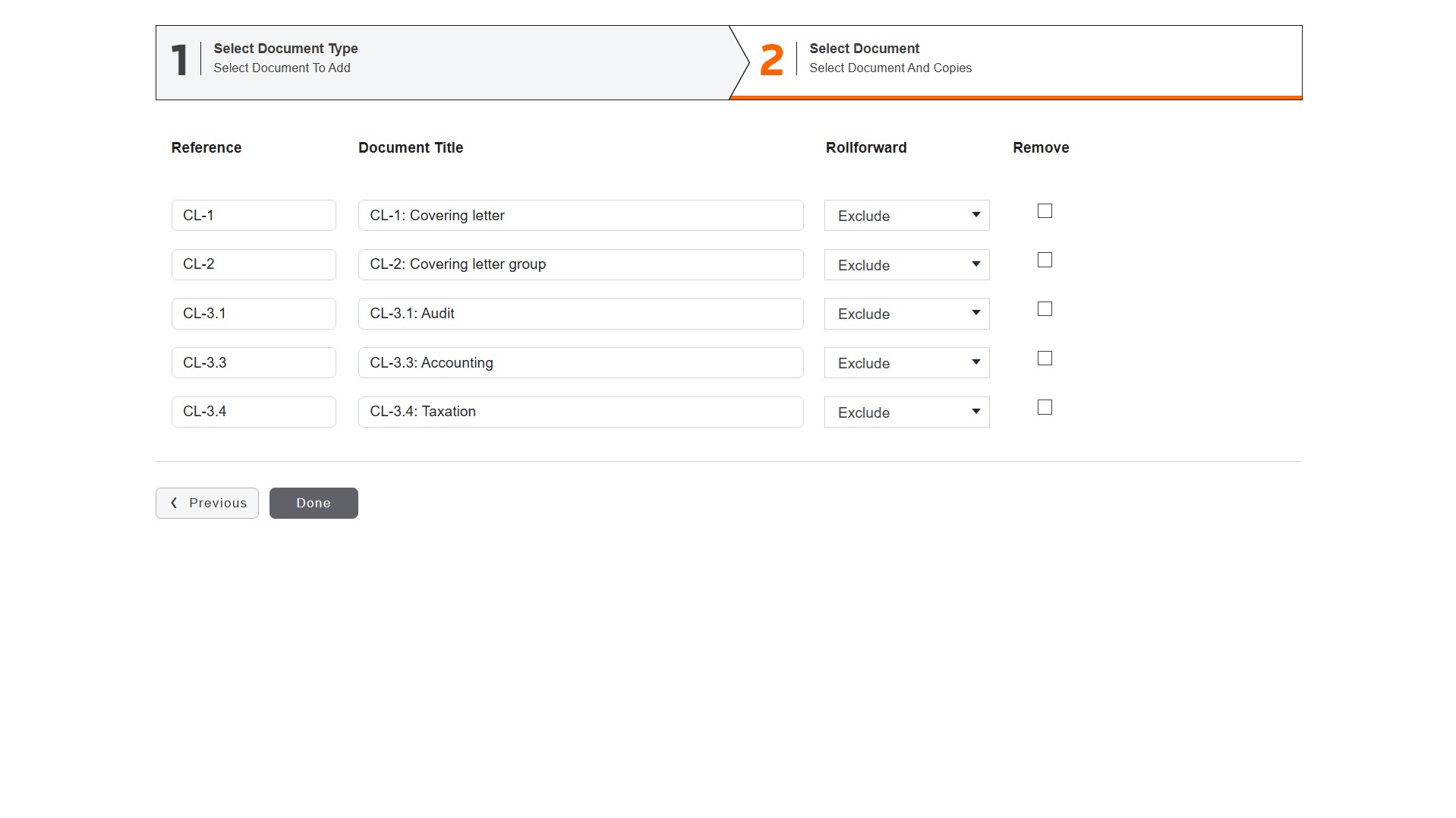Check Remove box for CL-2 Covering letter group
This screenshot has height=818, width=1456.
(1045, 261)
